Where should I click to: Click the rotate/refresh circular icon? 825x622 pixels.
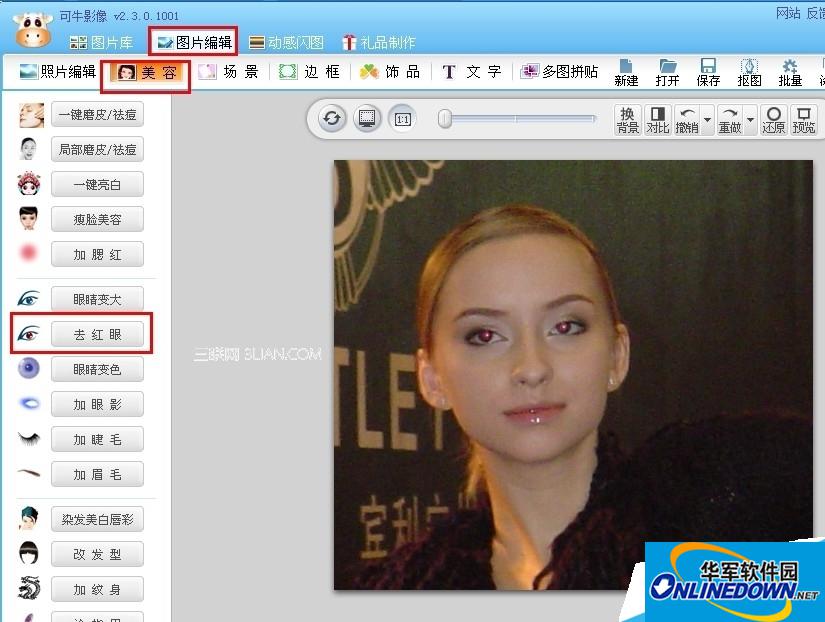[x=333, y=119]
